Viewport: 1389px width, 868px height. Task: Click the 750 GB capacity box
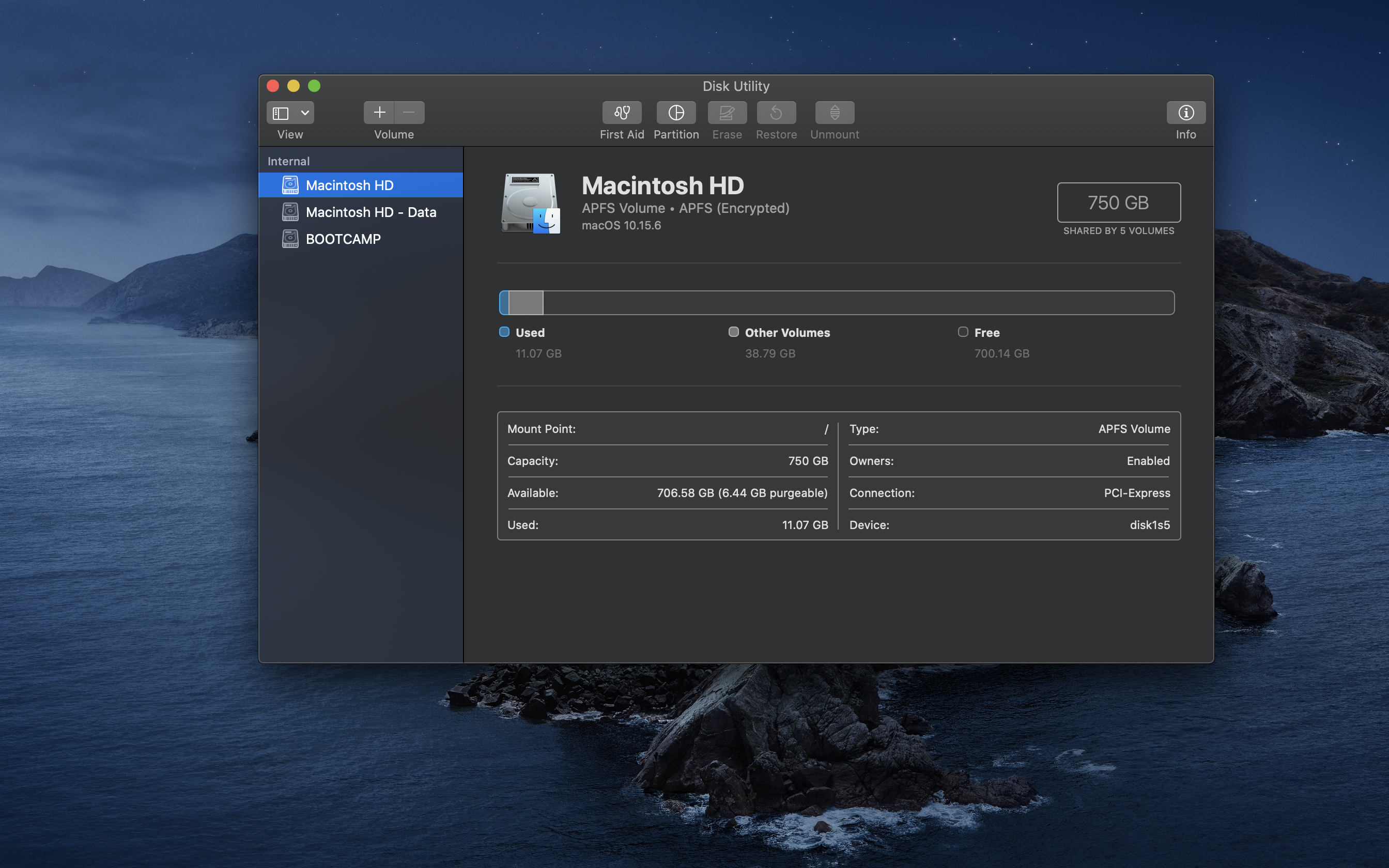(x=1118, y=203)
